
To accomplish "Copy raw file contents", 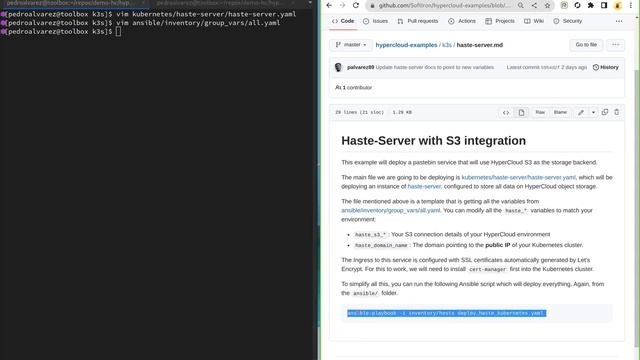I will click(605, 112).
